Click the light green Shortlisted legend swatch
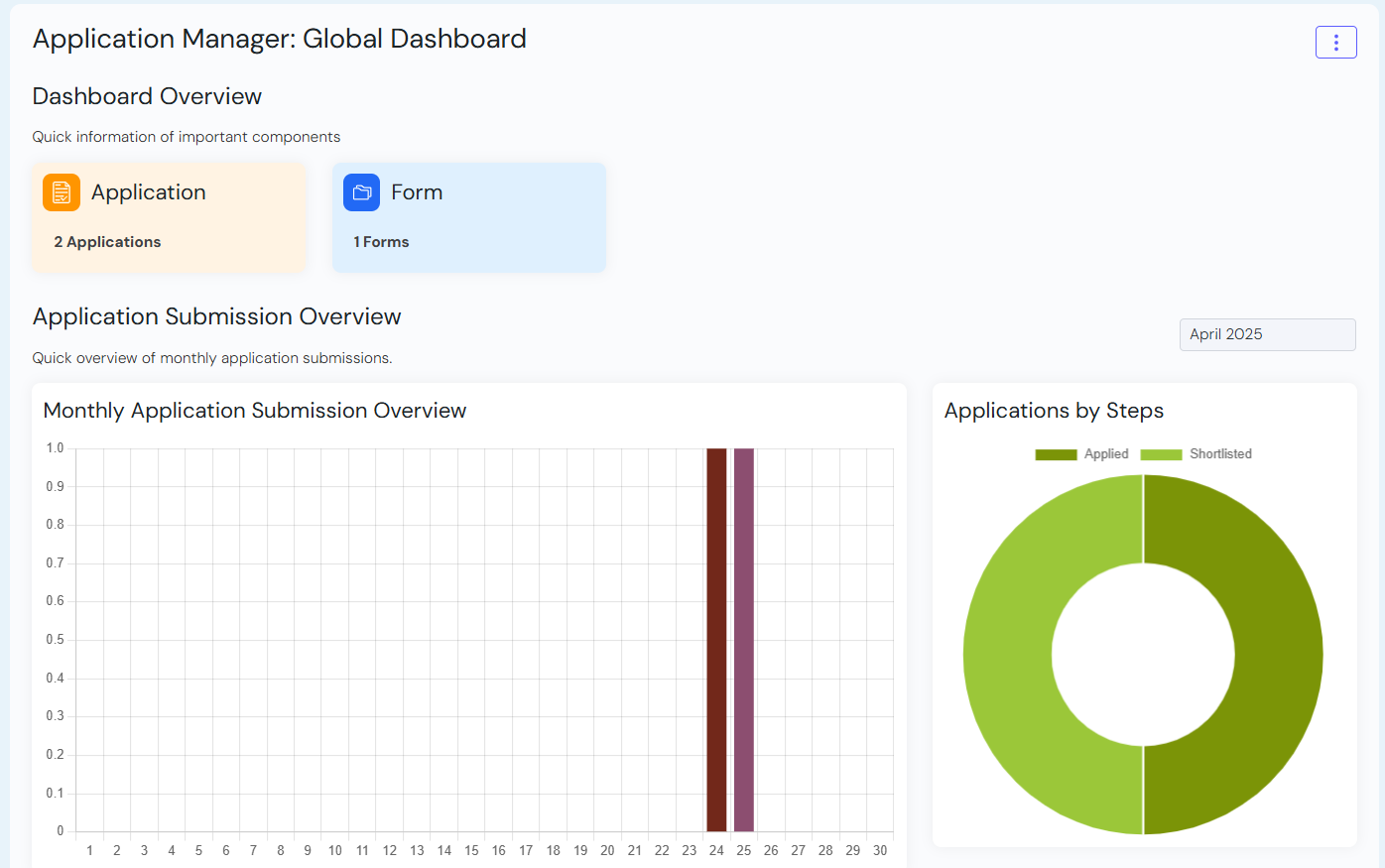Image resolution: width=1385 pixels, height=868 pixels. (x=1161, y=454)
